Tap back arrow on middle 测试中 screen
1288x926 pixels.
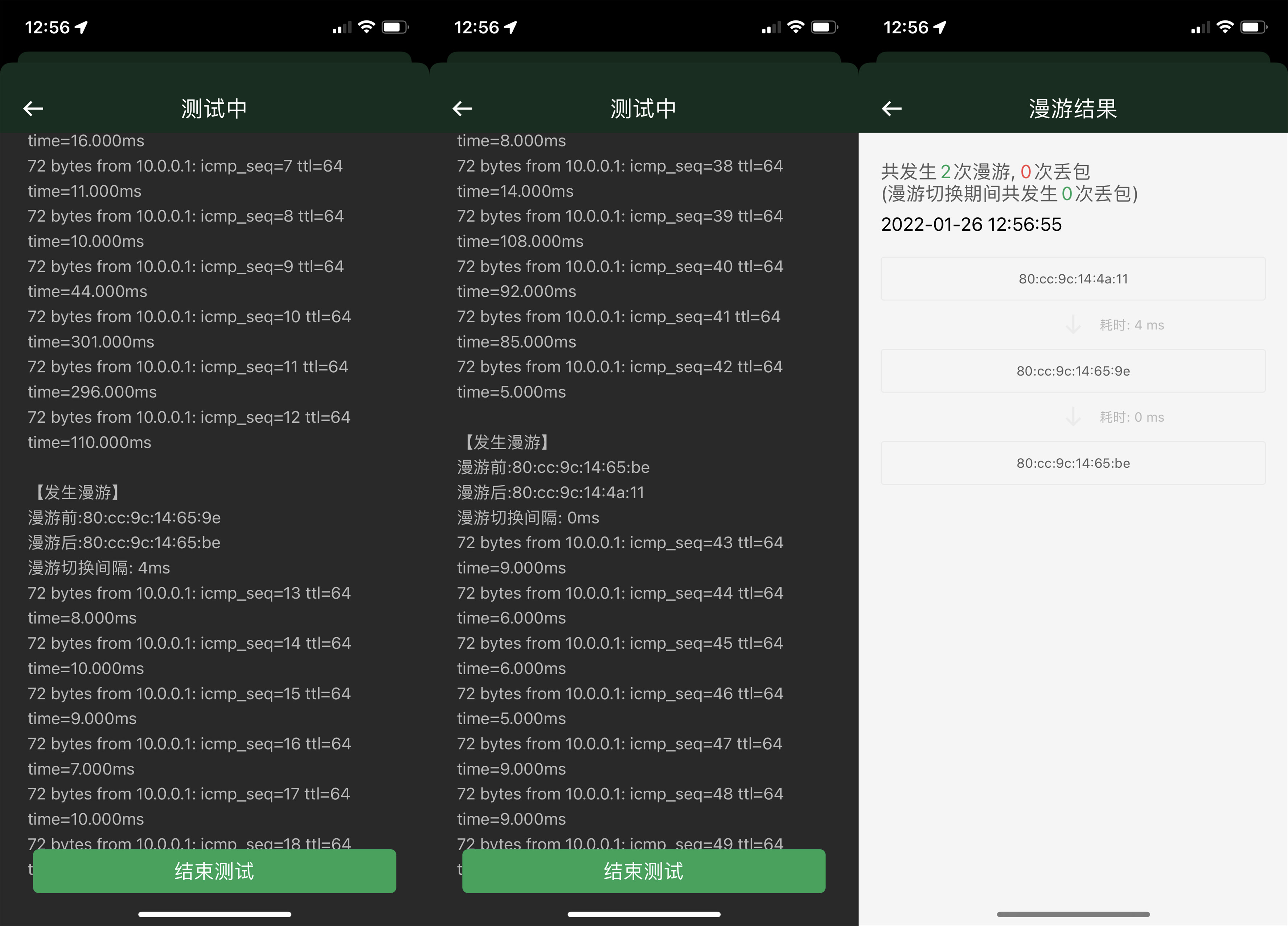[x=462, y=108]
